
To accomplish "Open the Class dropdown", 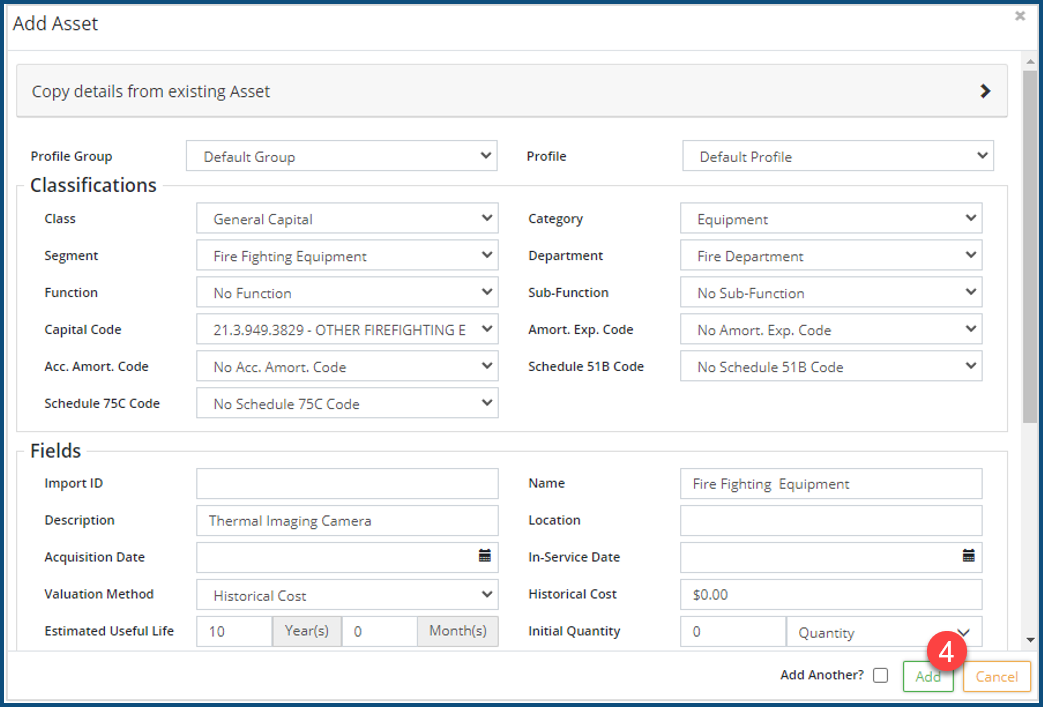I will coord(347,219).
